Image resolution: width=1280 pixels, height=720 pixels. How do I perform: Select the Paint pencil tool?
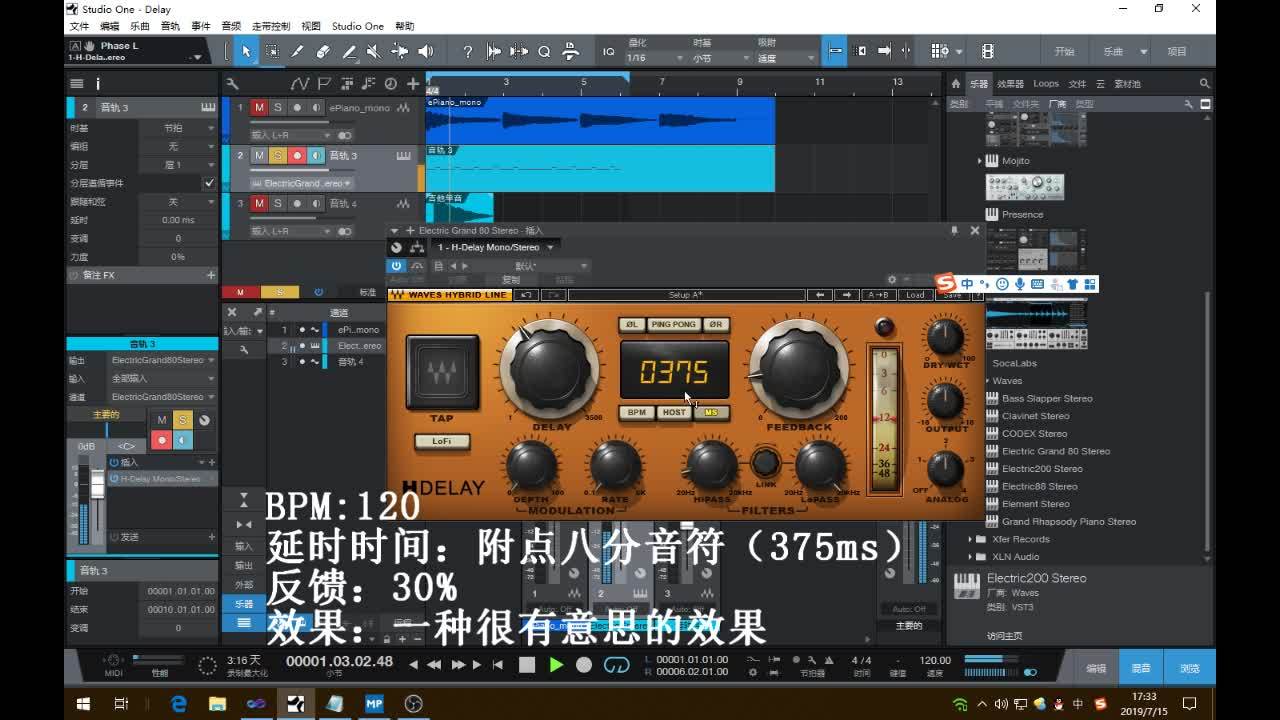(x=297, y=51)
